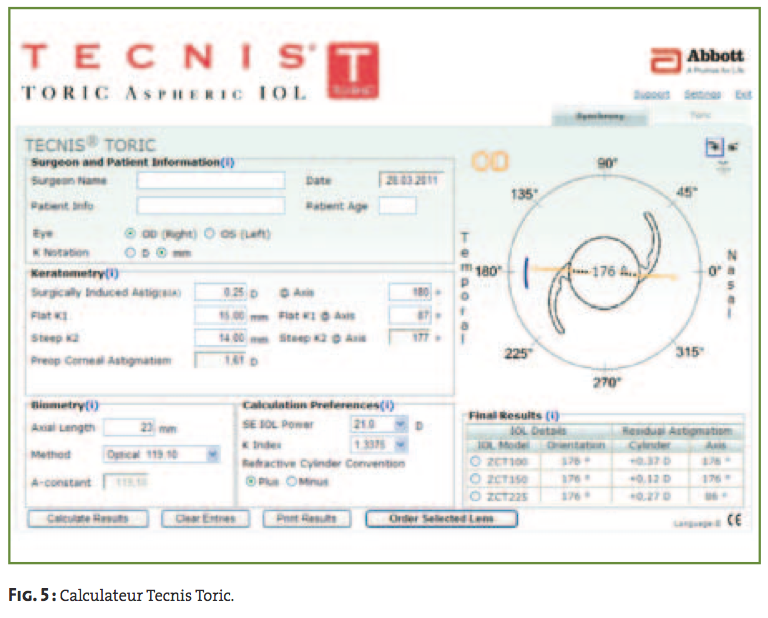Screen dimensions: 768x618
Task: Click info icon for Surgeon and Patient Information
Action: click(x=227, y=162)
